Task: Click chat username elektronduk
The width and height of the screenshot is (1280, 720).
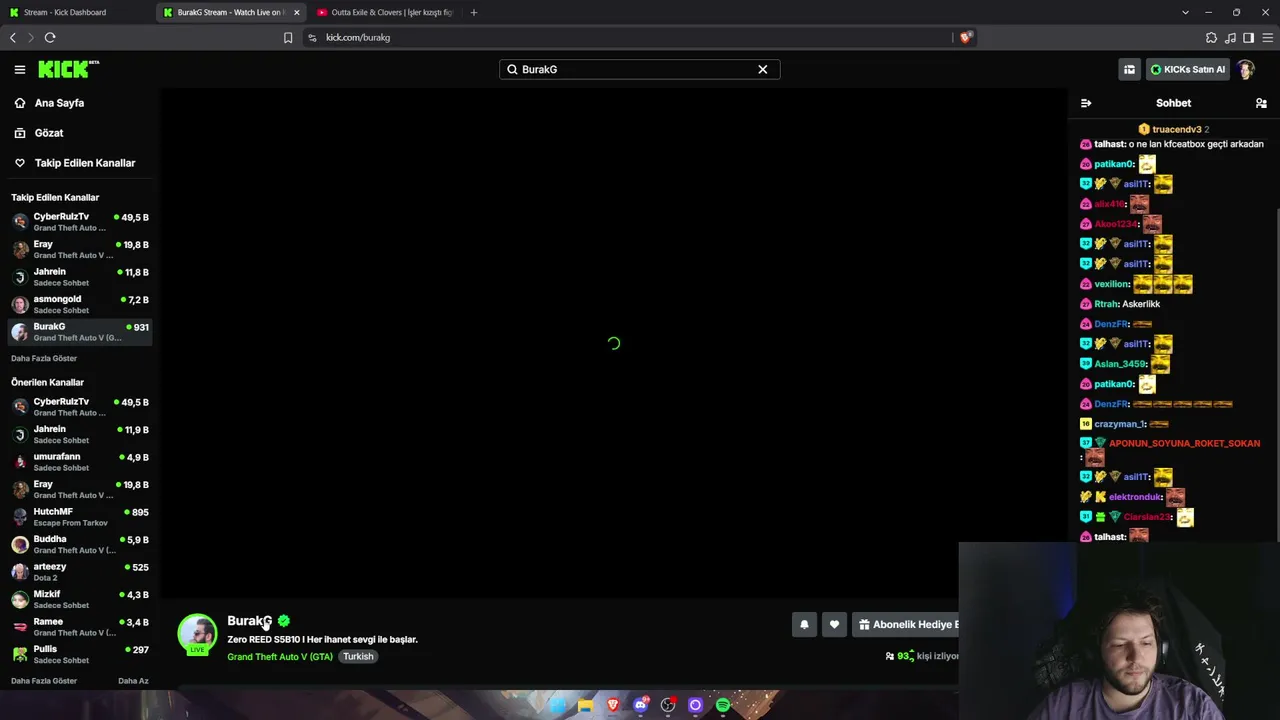Action: pyautogui.click(x=1135, y=497)
